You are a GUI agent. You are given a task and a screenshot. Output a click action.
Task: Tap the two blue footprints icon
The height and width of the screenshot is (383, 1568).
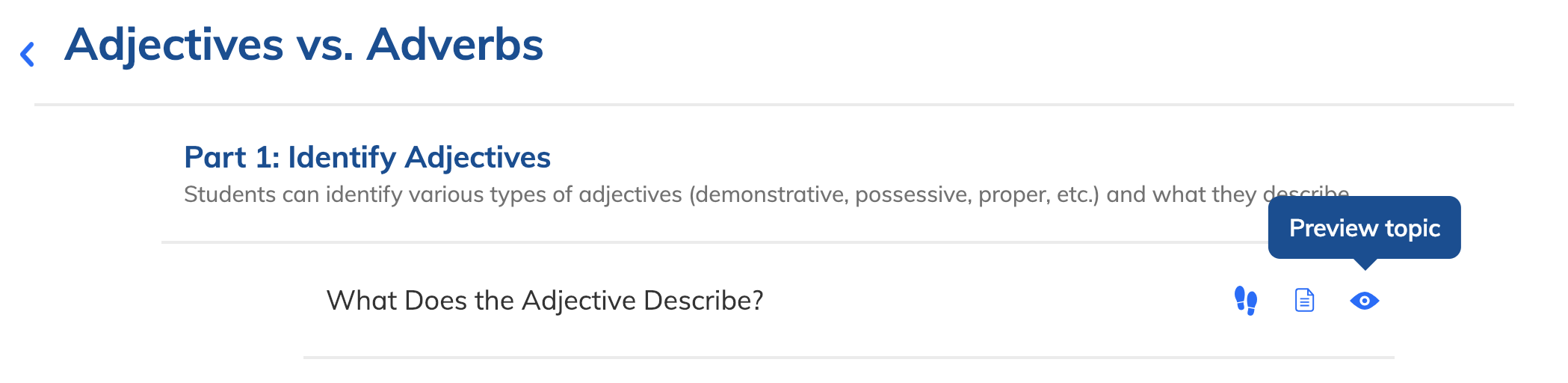1245,301
